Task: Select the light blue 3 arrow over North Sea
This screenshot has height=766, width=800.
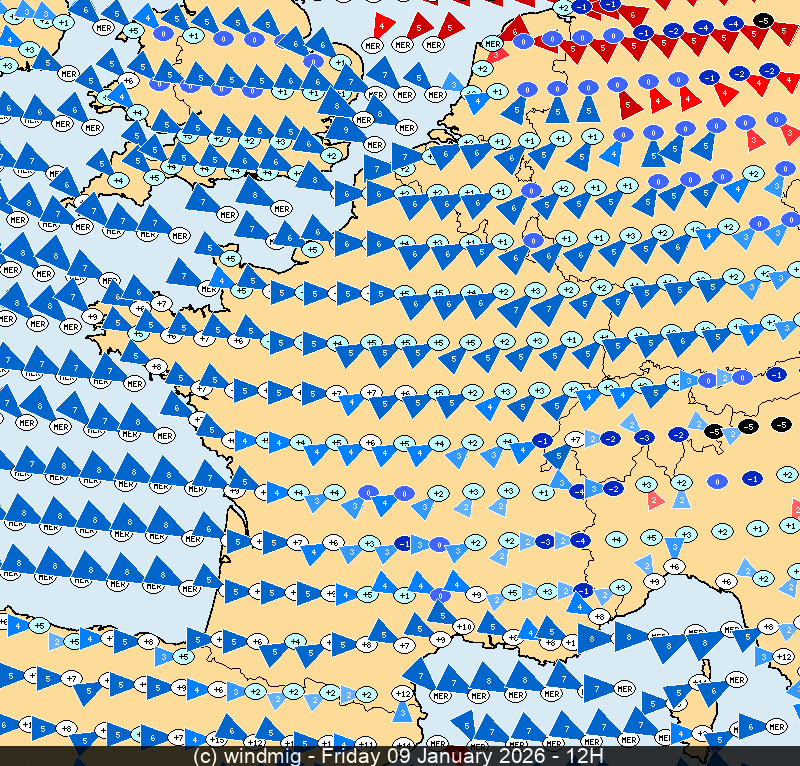Action: [x=453, y=83]
